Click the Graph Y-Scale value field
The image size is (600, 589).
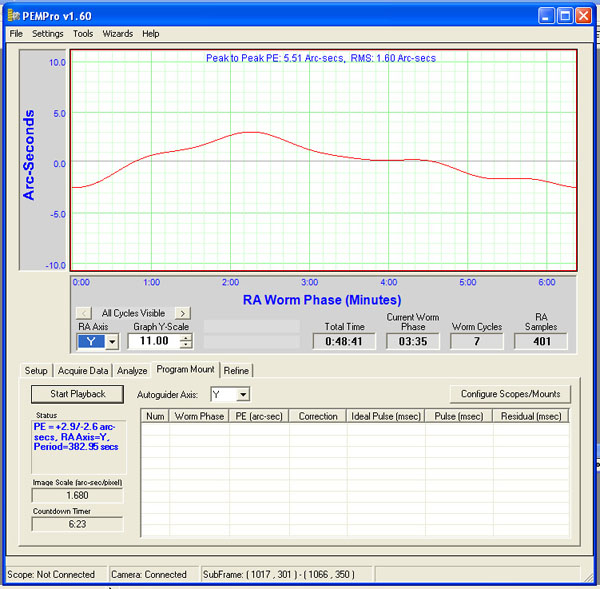153,341
